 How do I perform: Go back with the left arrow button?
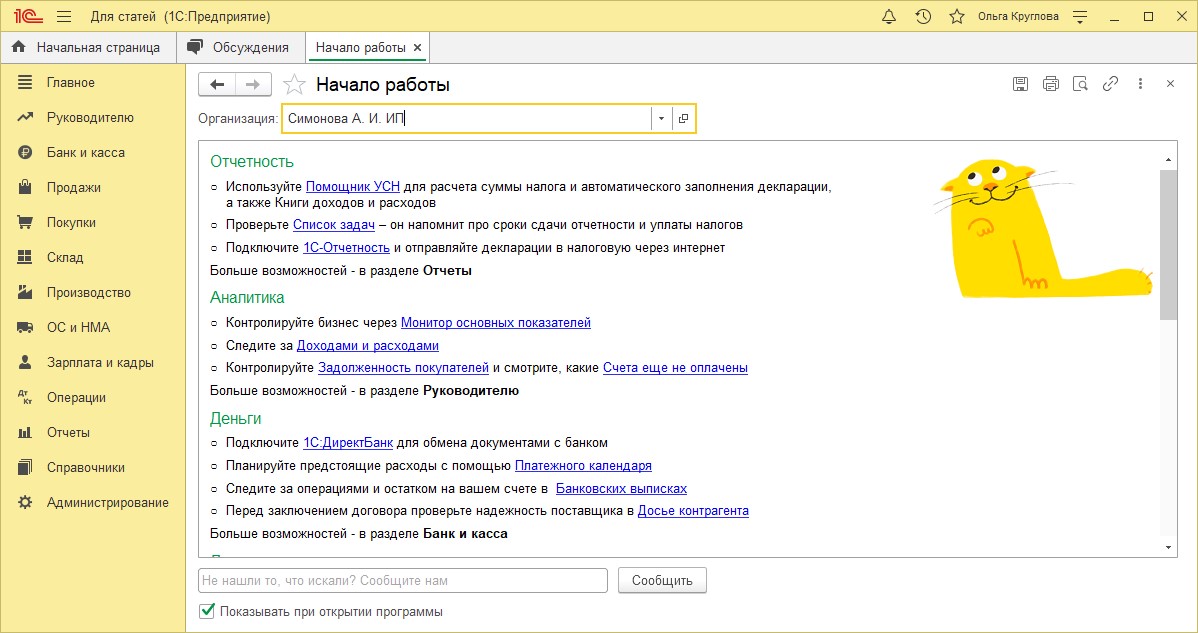point(217,84)
